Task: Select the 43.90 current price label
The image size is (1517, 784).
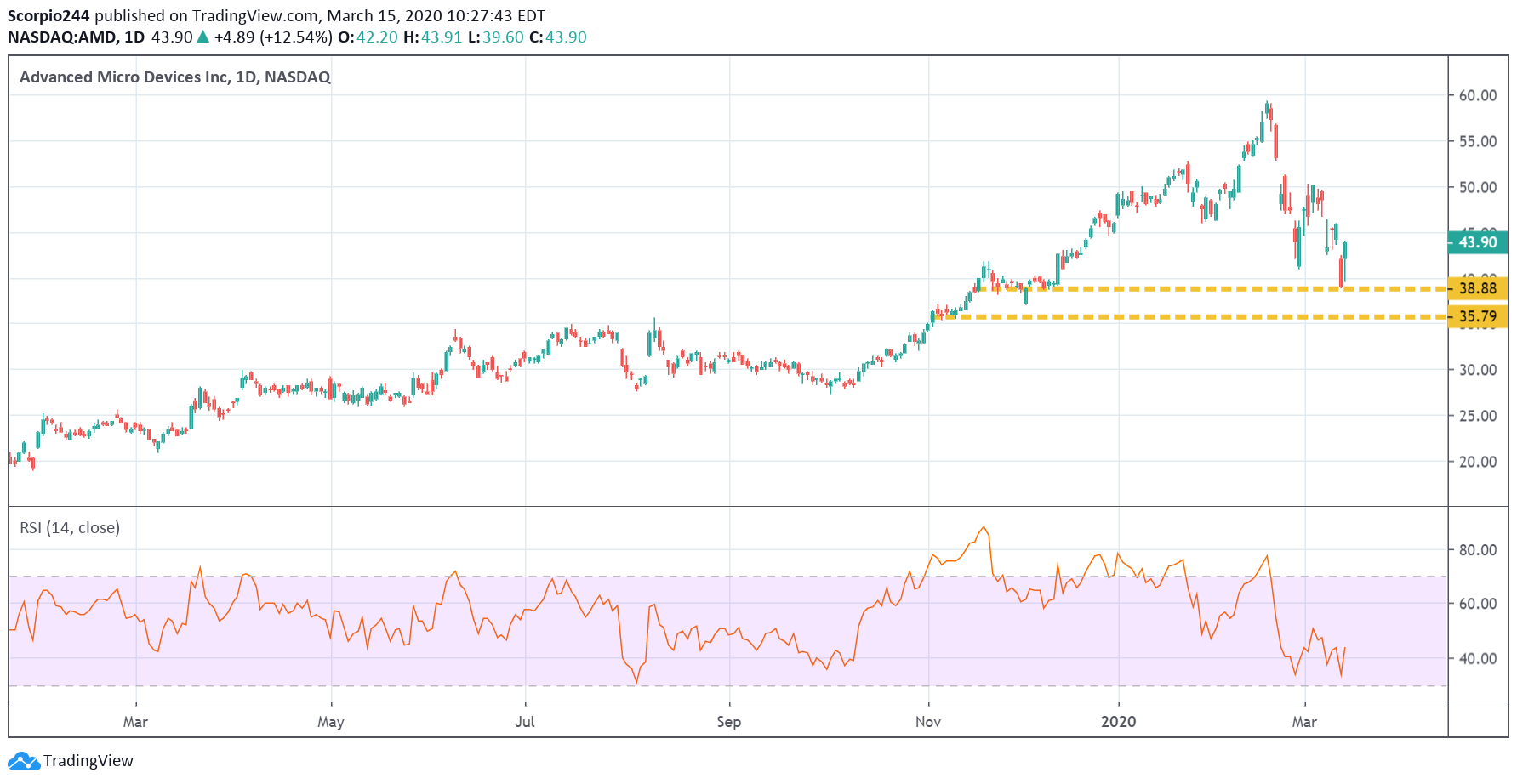Action: point(1478,242)
